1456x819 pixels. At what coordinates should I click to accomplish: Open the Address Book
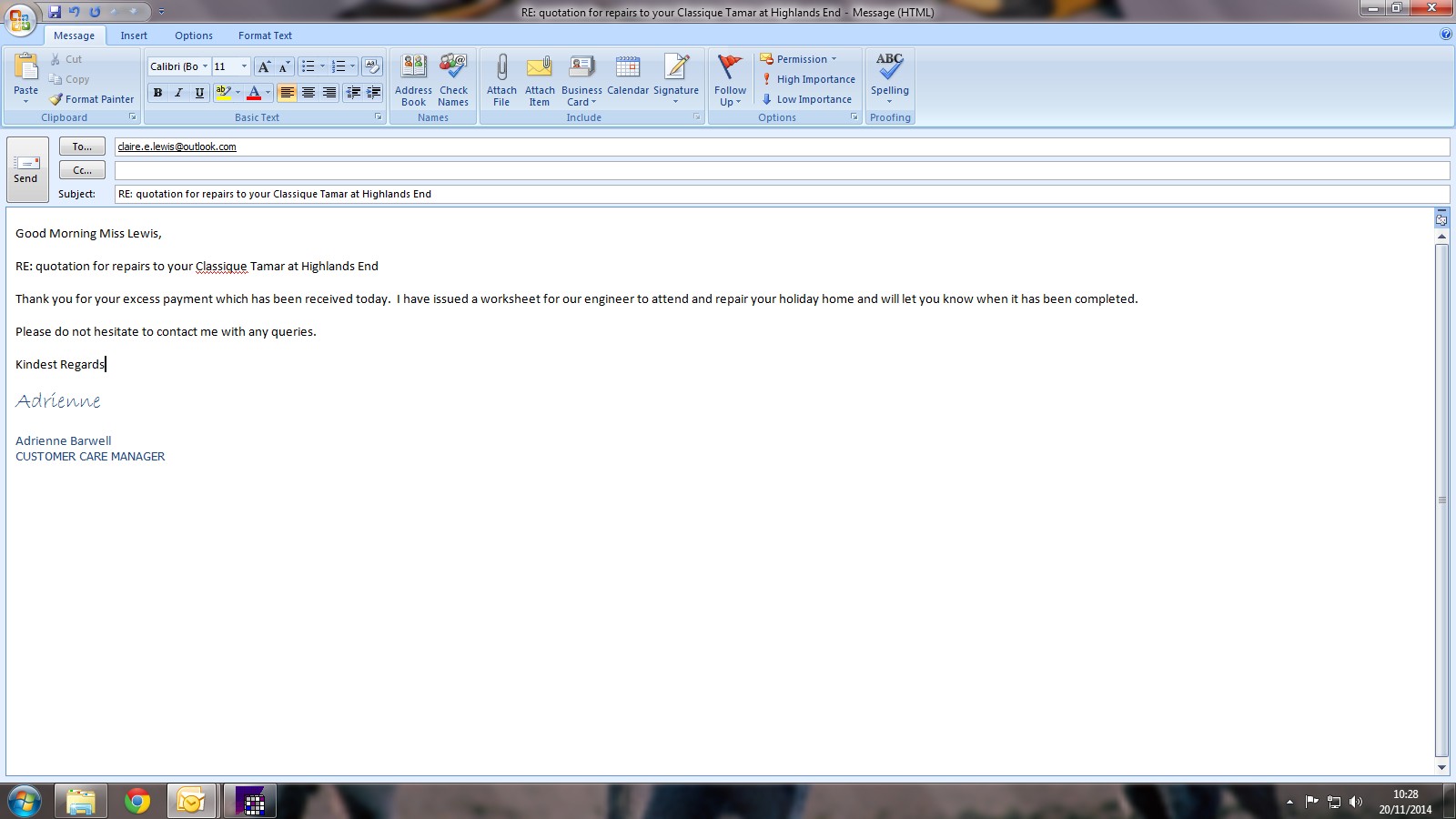pyautogui.click(x=413, y=80)
